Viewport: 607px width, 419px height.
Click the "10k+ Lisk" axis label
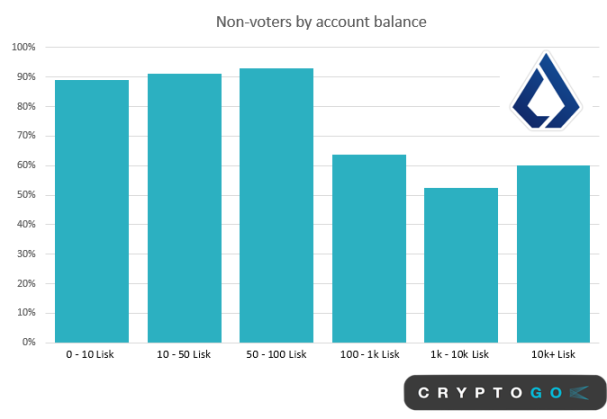click(x=553, y=356)
